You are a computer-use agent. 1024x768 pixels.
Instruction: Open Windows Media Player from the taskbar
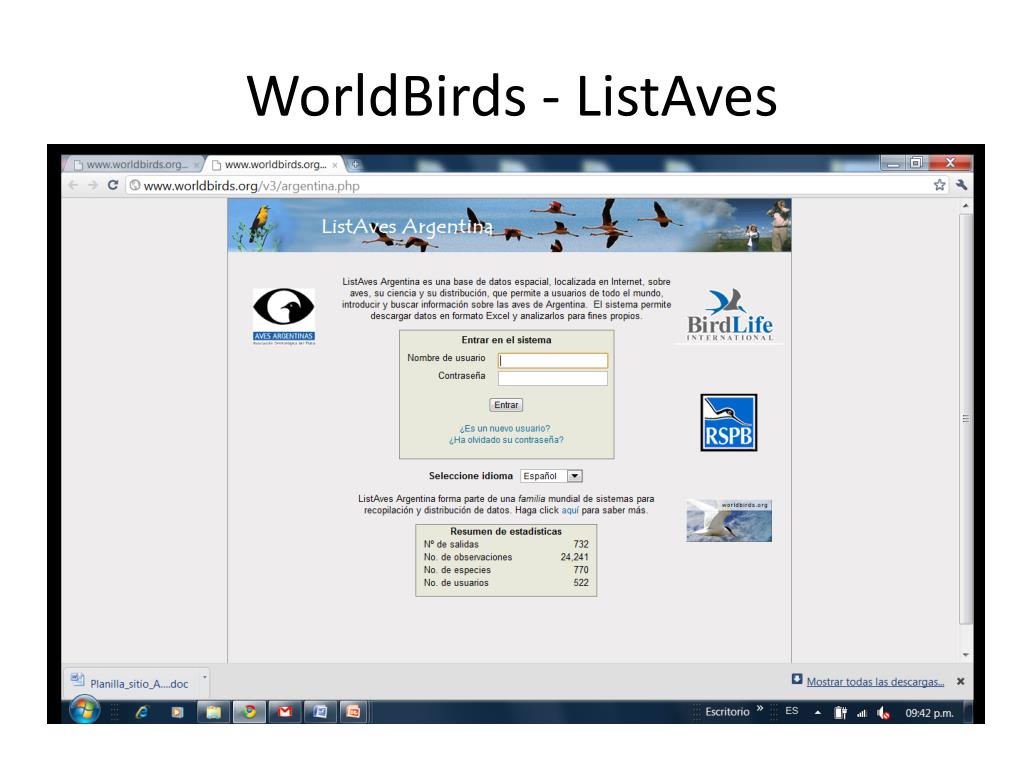click(177, 712)
